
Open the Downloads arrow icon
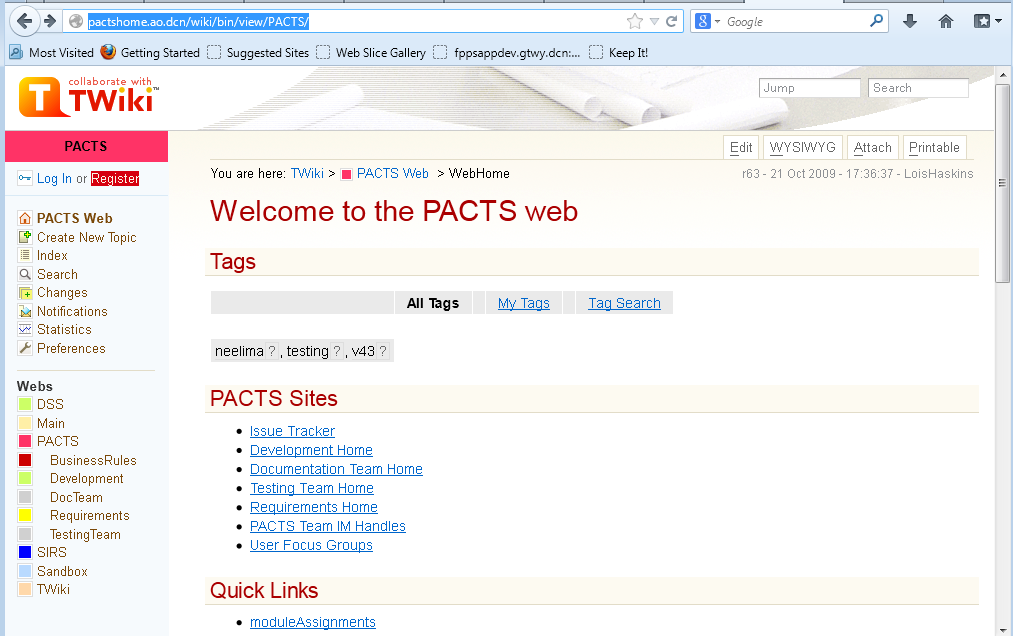[909, 21]
